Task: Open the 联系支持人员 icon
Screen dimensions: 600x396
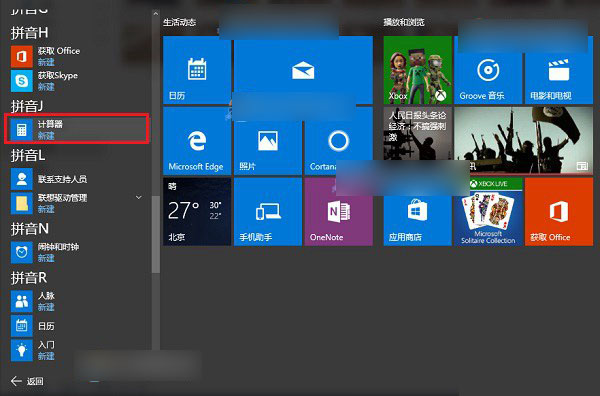Action: [x=21, y=179]
